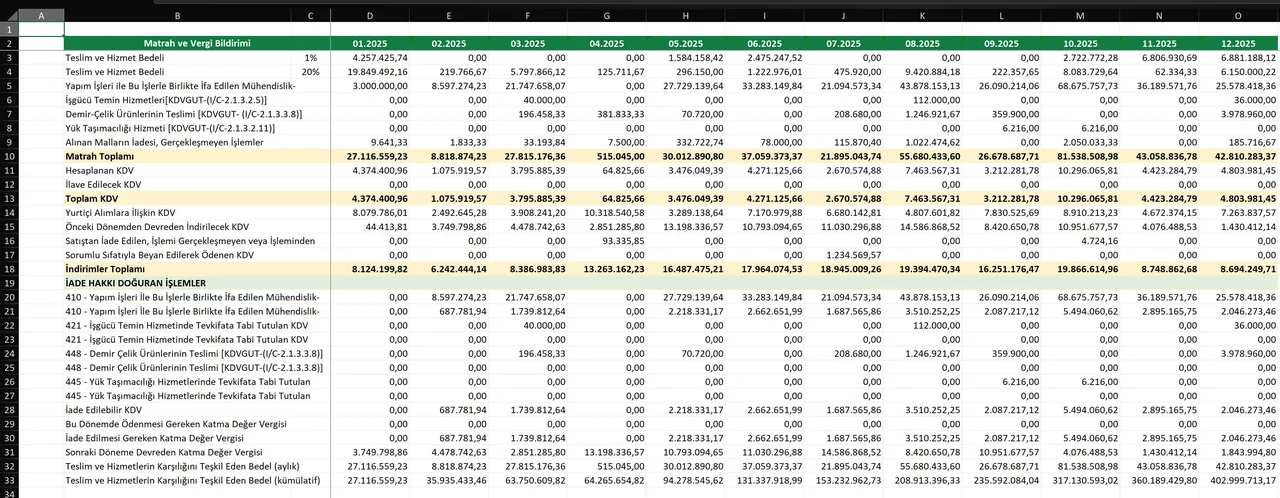Select the cell with value 125.711,67
This screenshot has width=1280, height=498.
606,72
